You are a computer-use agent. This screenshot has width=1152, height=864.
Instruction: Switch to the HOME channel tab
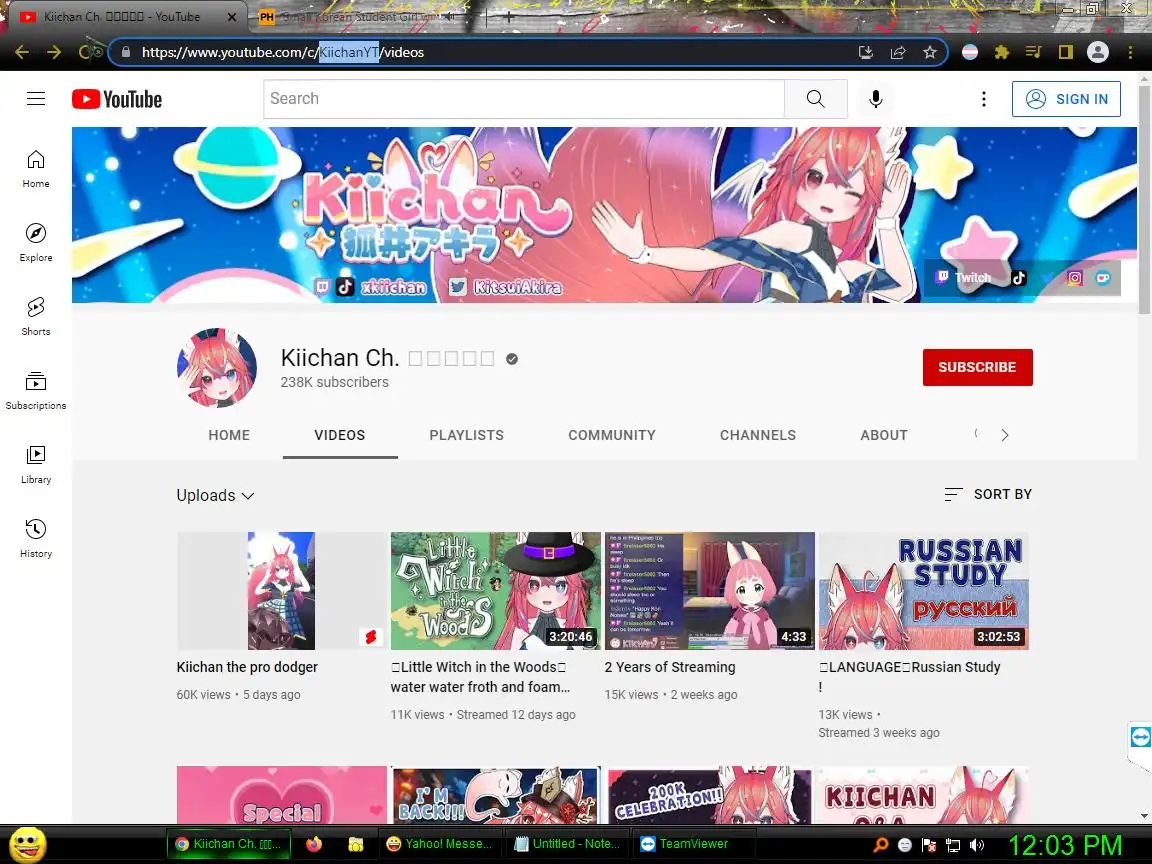point(229,435)
